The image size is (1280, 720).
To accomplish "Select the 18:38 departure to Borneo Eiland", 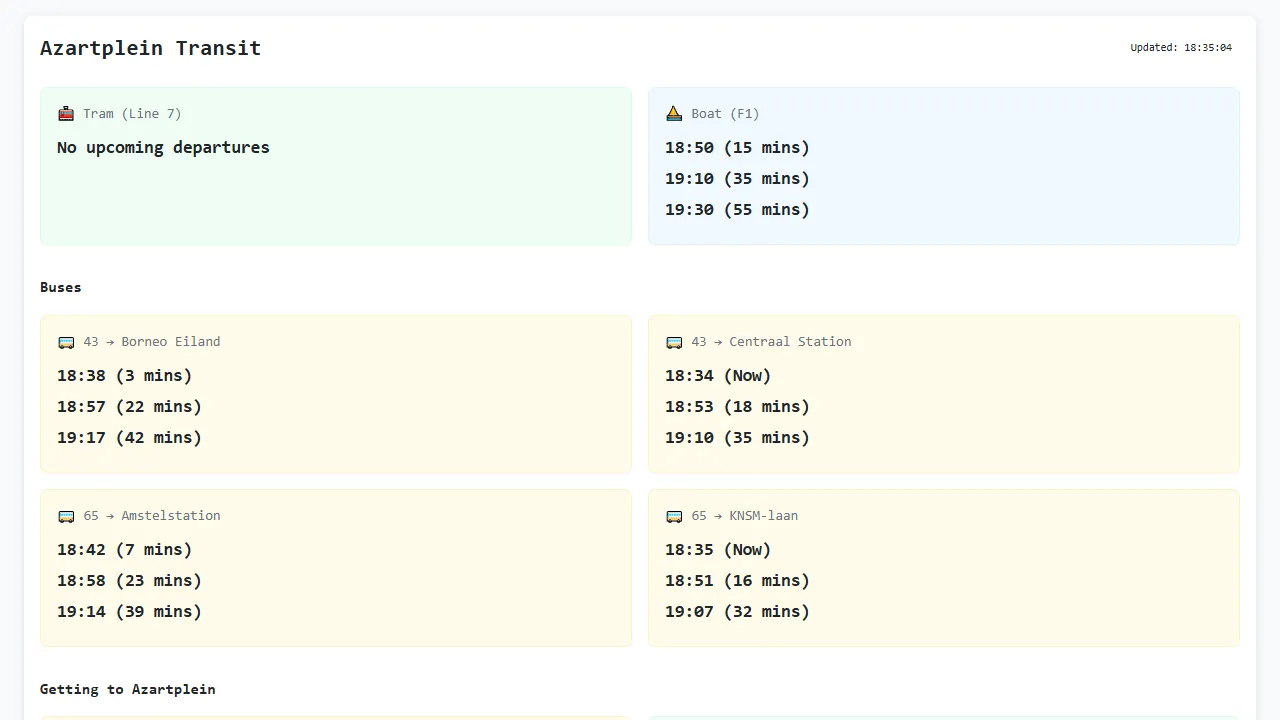I will pyautogui.click(x=124, y=375).
